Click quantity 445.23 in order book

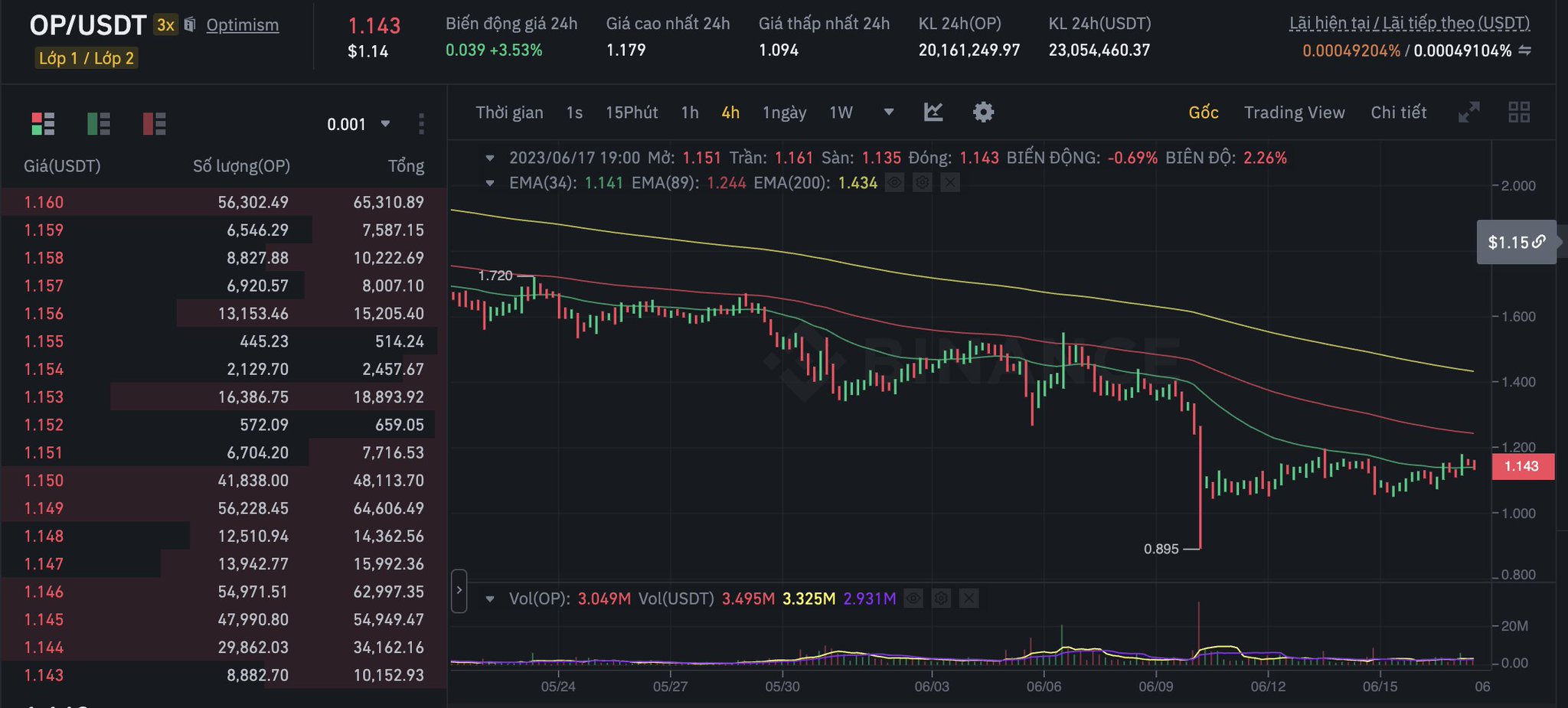(264, 341)
